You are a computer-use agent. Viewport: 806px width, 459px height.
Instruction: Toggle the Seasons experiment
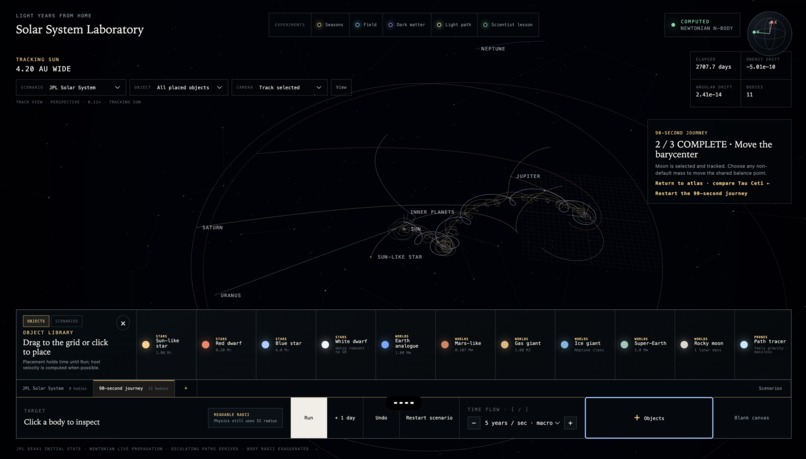pyautogui.click(x=330, y=25)
